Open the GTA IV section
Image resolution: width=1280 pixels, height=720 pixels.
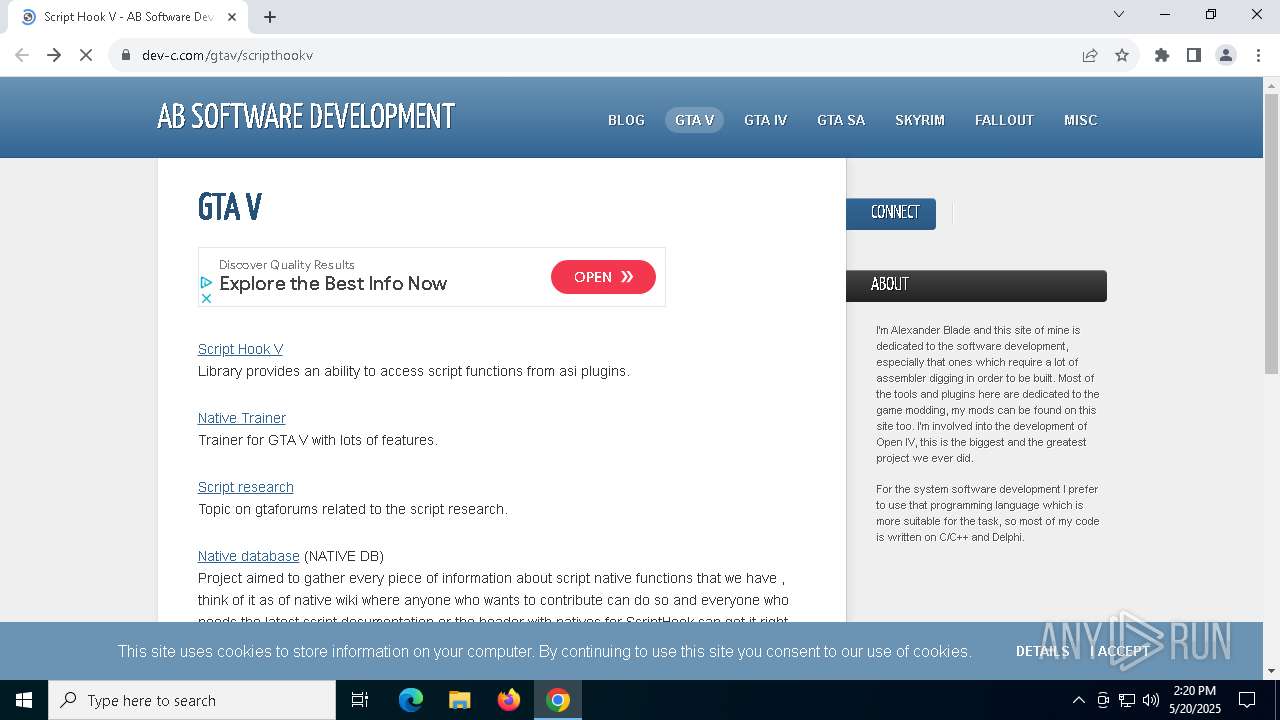coord(765,120)
